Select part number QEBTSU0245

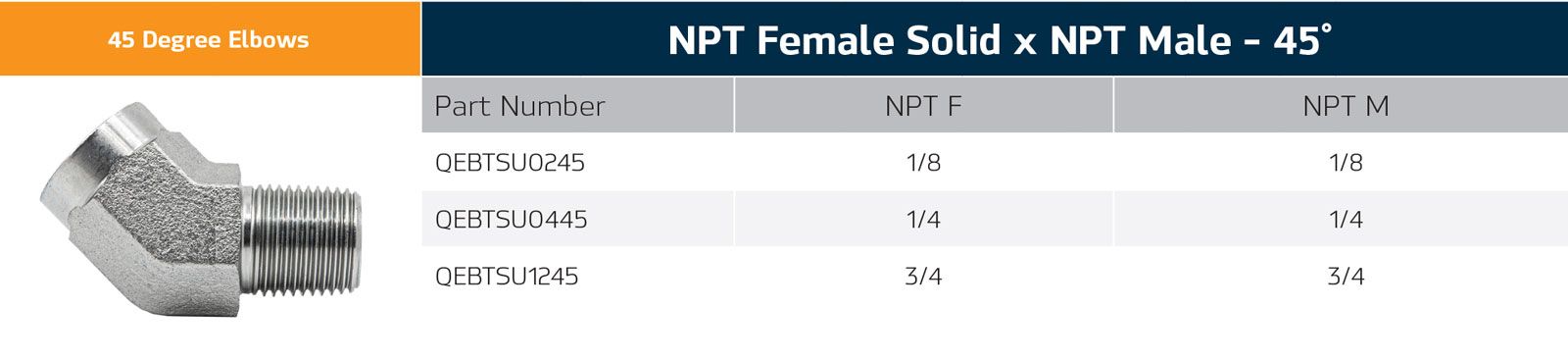510,163
